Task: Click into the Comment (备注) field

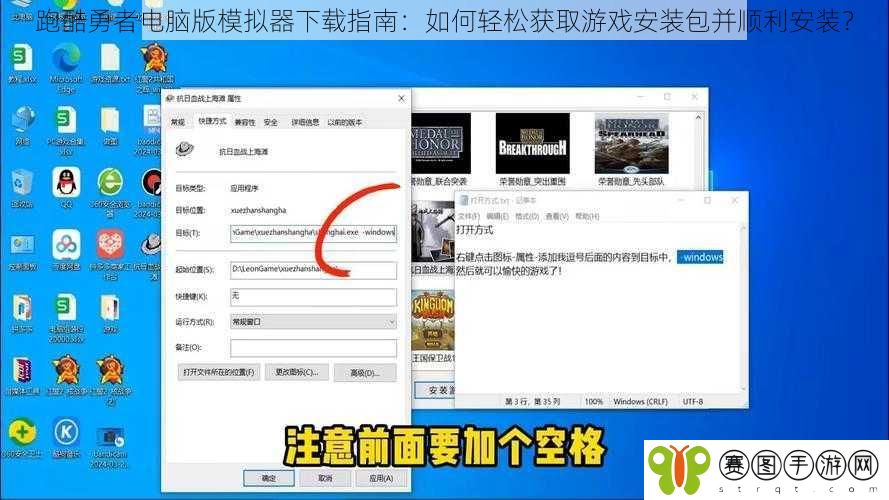Action: pos(314,348)
